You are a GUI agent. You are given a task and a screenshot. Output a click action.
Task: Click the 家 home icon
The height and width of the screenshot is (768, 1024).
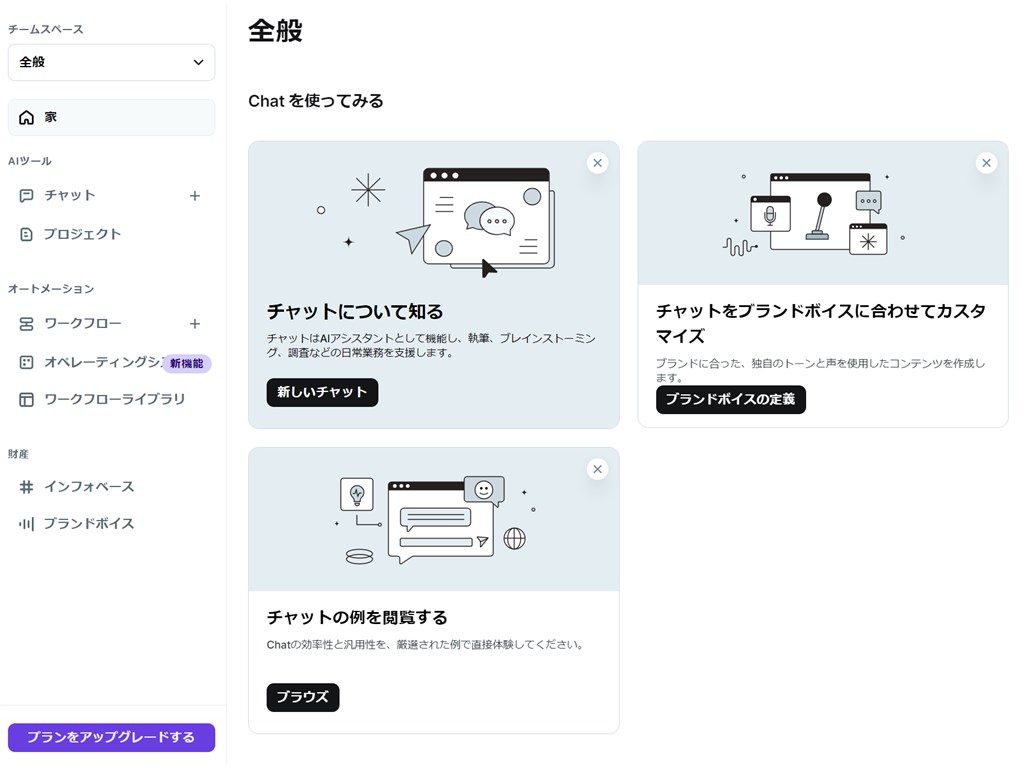click(25, 117)
